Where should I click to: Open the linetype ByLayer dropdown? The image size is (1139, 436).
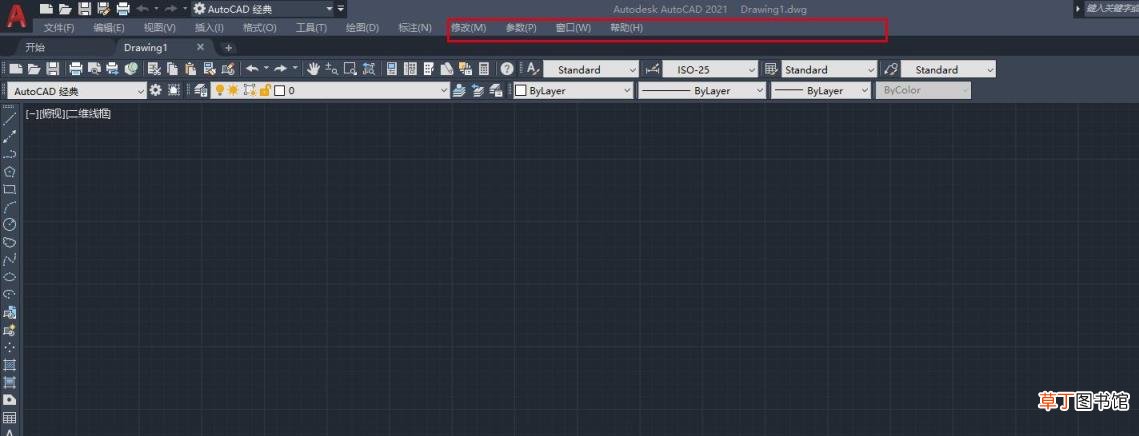702,91
